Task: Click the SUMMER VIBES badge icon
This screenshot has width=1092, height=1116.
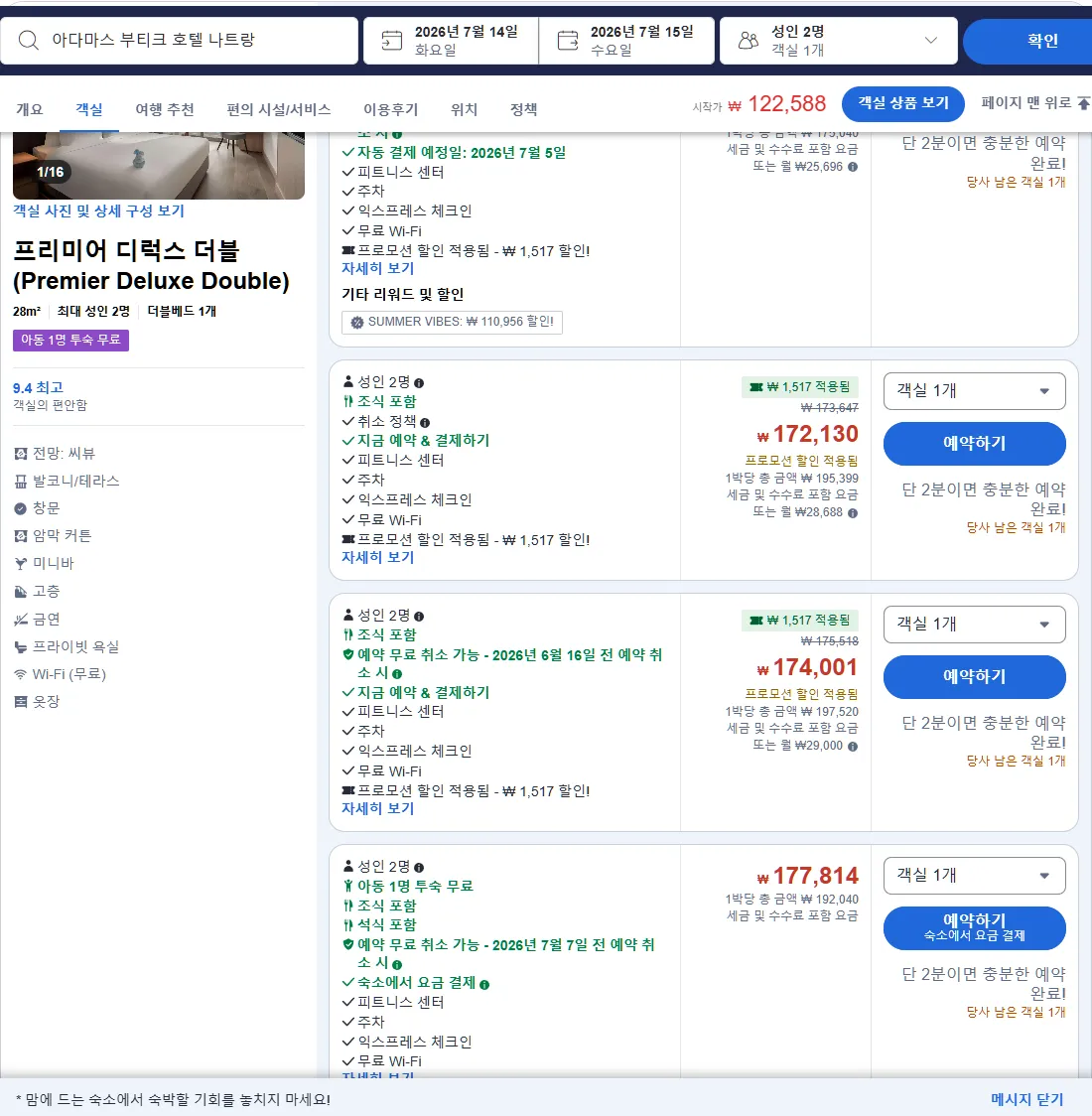Action: click(357, 323)
